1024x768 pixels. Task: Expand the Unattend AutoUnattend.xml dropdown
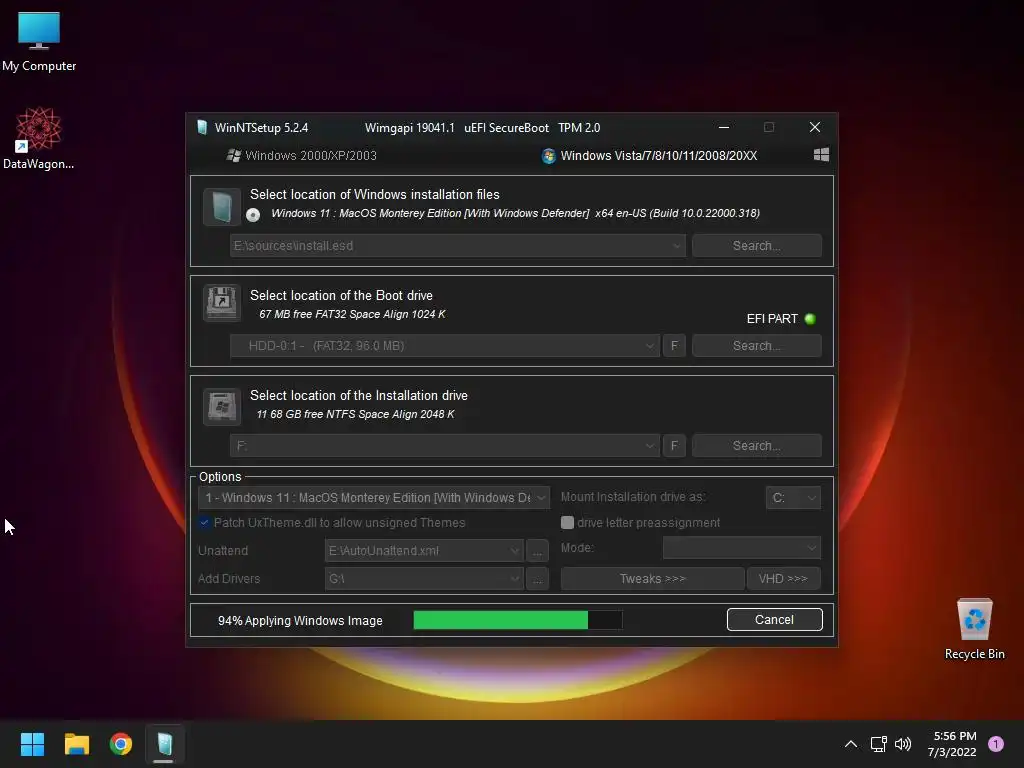pos(515,551)
